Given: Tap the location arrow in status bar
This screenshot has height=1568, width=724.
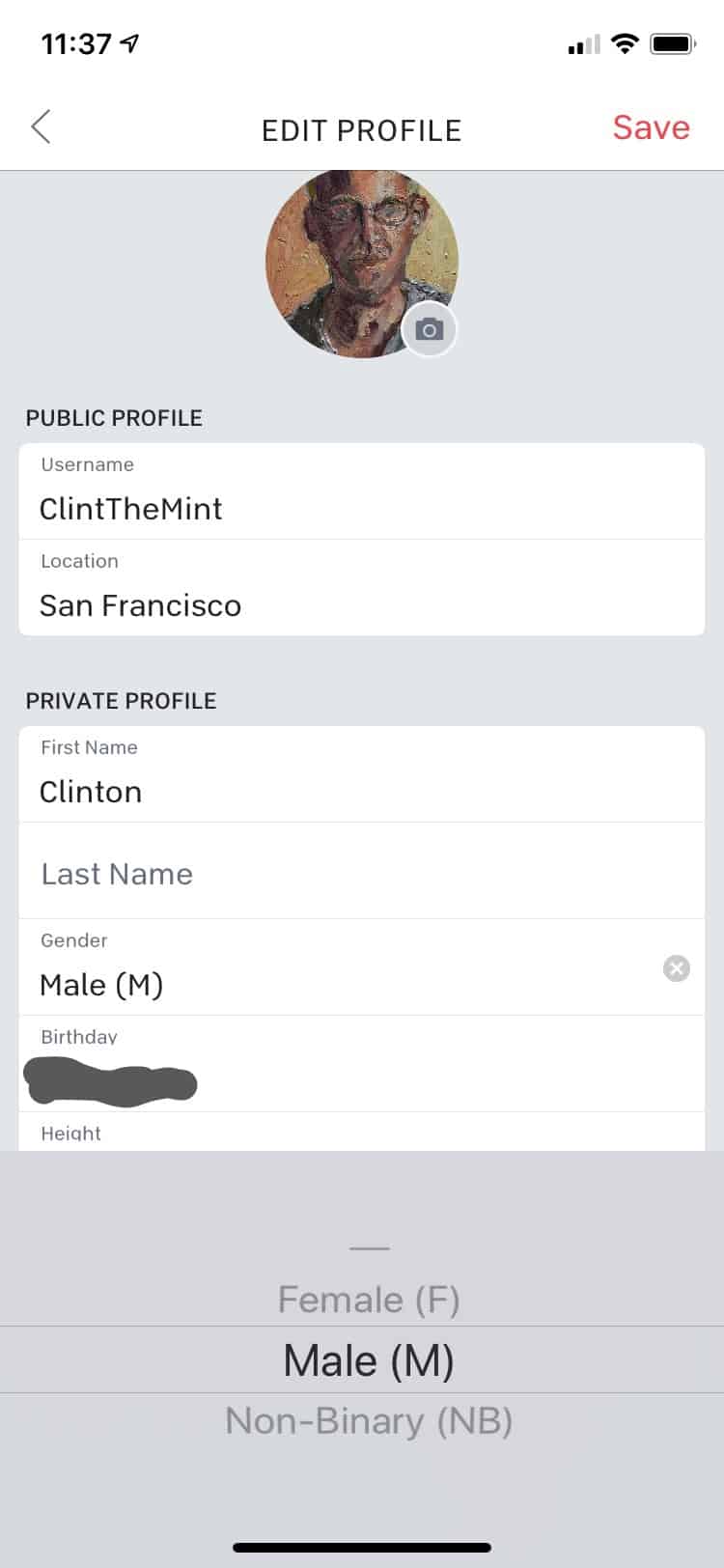Looking at the screenshot, I should [129, 43].
